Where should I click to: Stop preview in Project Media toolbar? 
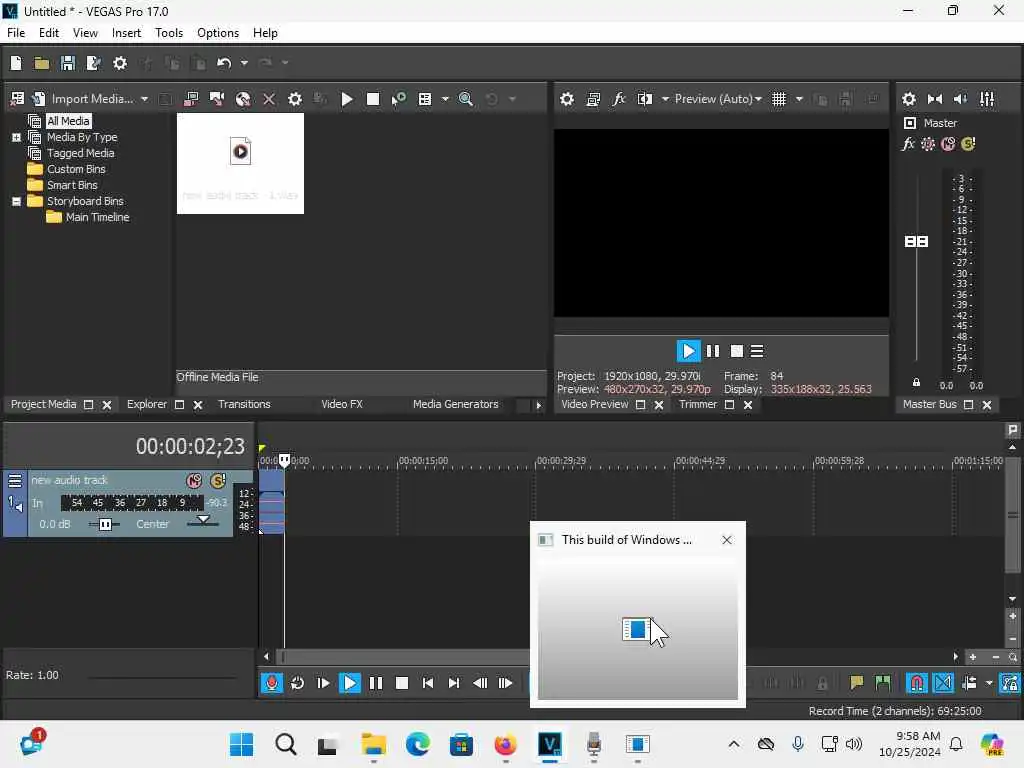[373, 99]
